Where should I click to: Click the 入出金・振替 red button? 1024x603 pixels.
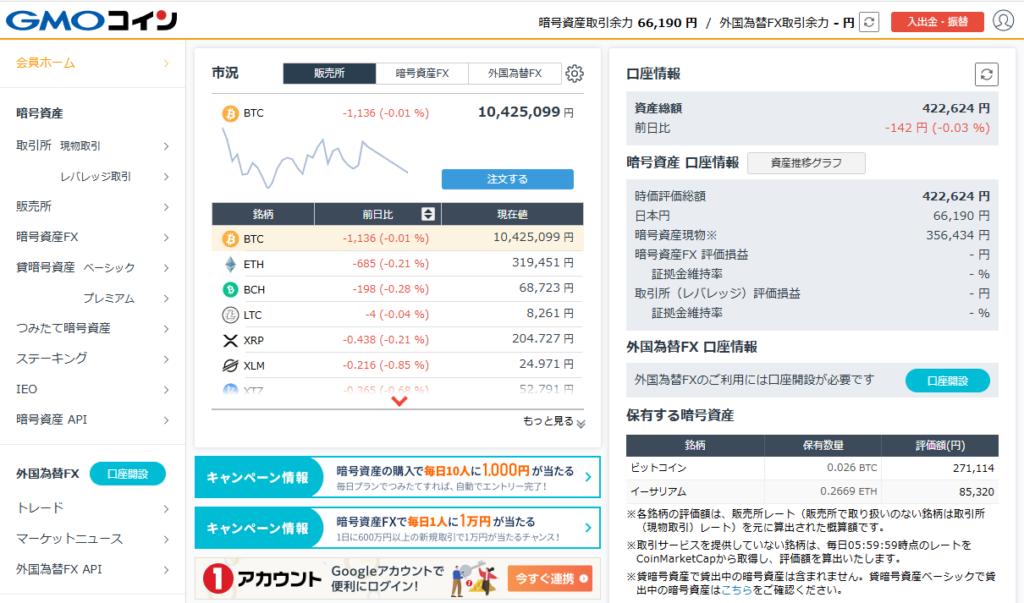(x=937, y=22)
